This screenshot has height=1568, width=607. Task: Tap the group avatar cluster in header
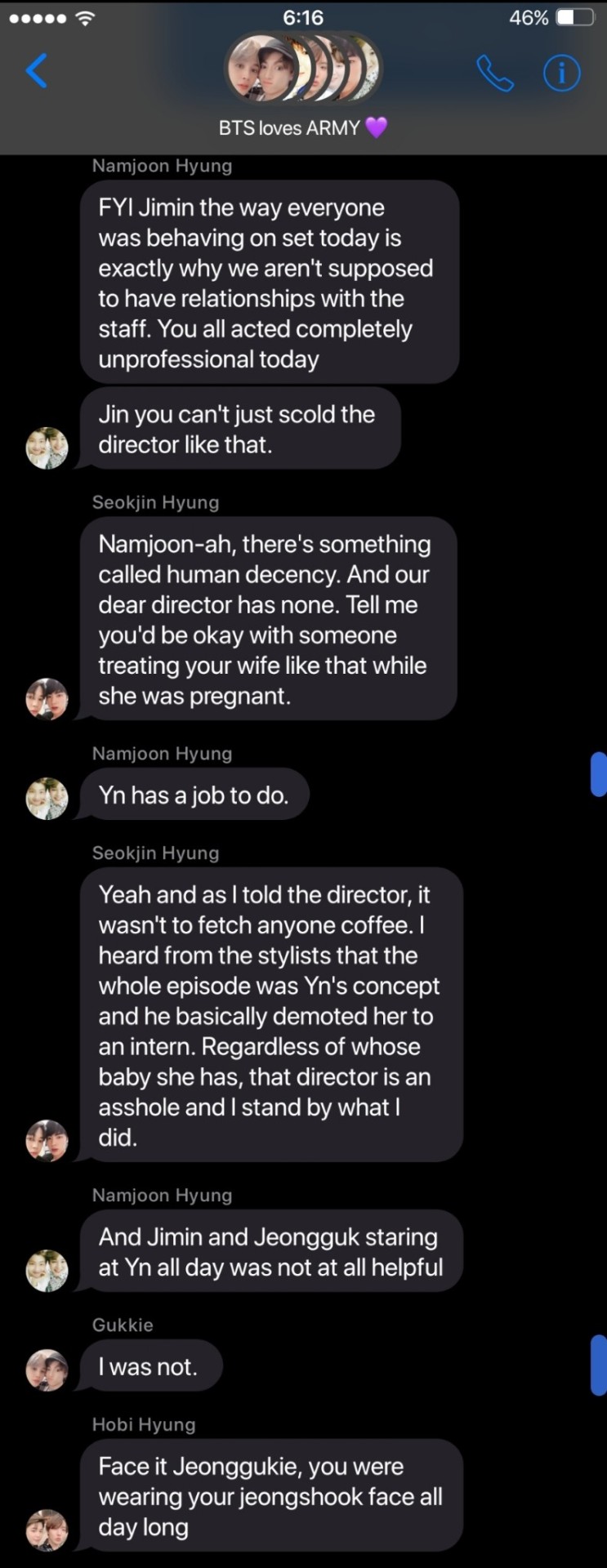tap(303, 69)
